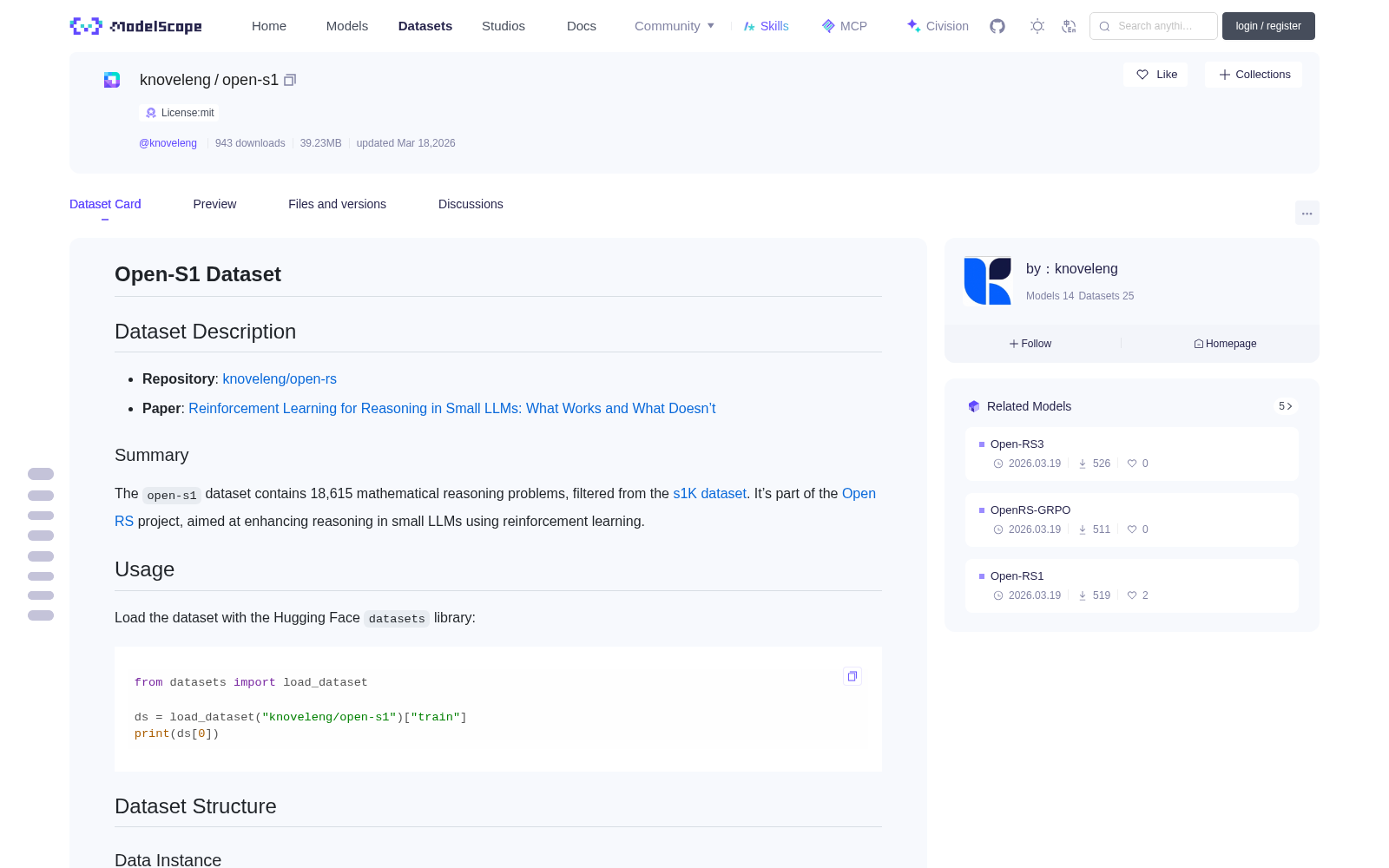Click Open-RS1 likes heart icon
The image size is (1389, 868).
pyautogui.click(x=1132, y=595)
